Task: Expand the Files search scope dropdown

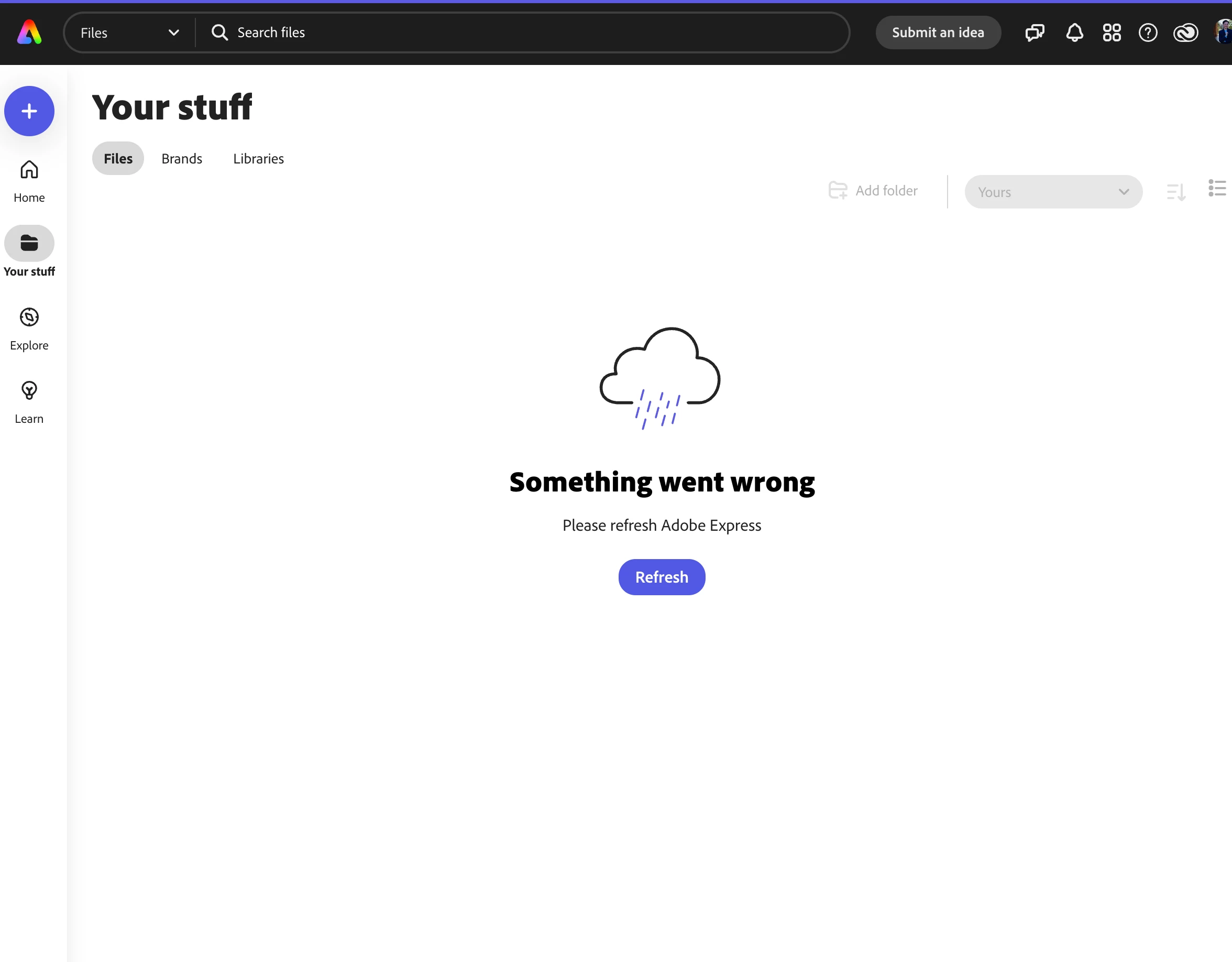Action: 130,32
